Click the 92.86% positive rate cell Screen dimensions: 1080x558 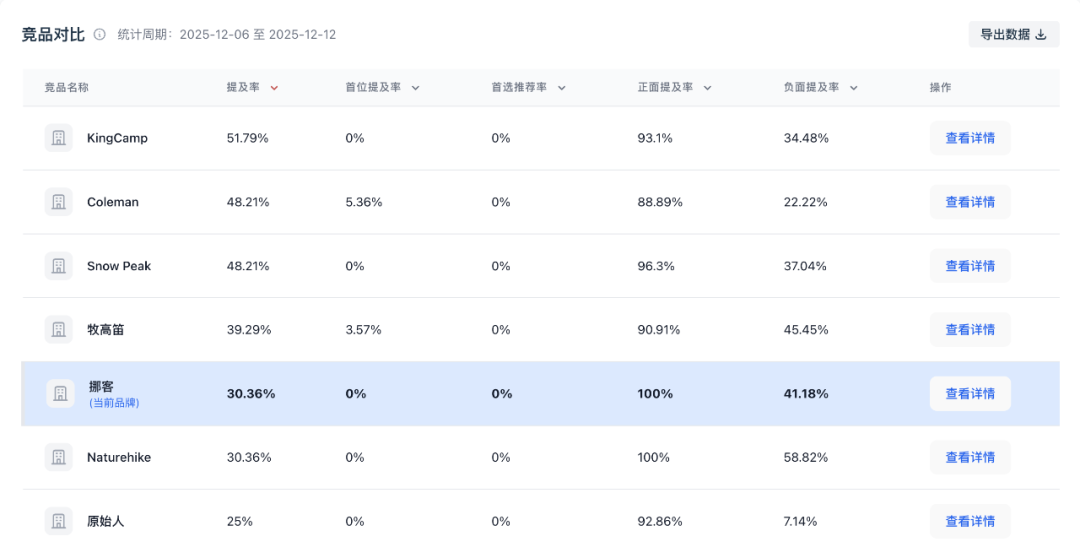tap(660, 521)
